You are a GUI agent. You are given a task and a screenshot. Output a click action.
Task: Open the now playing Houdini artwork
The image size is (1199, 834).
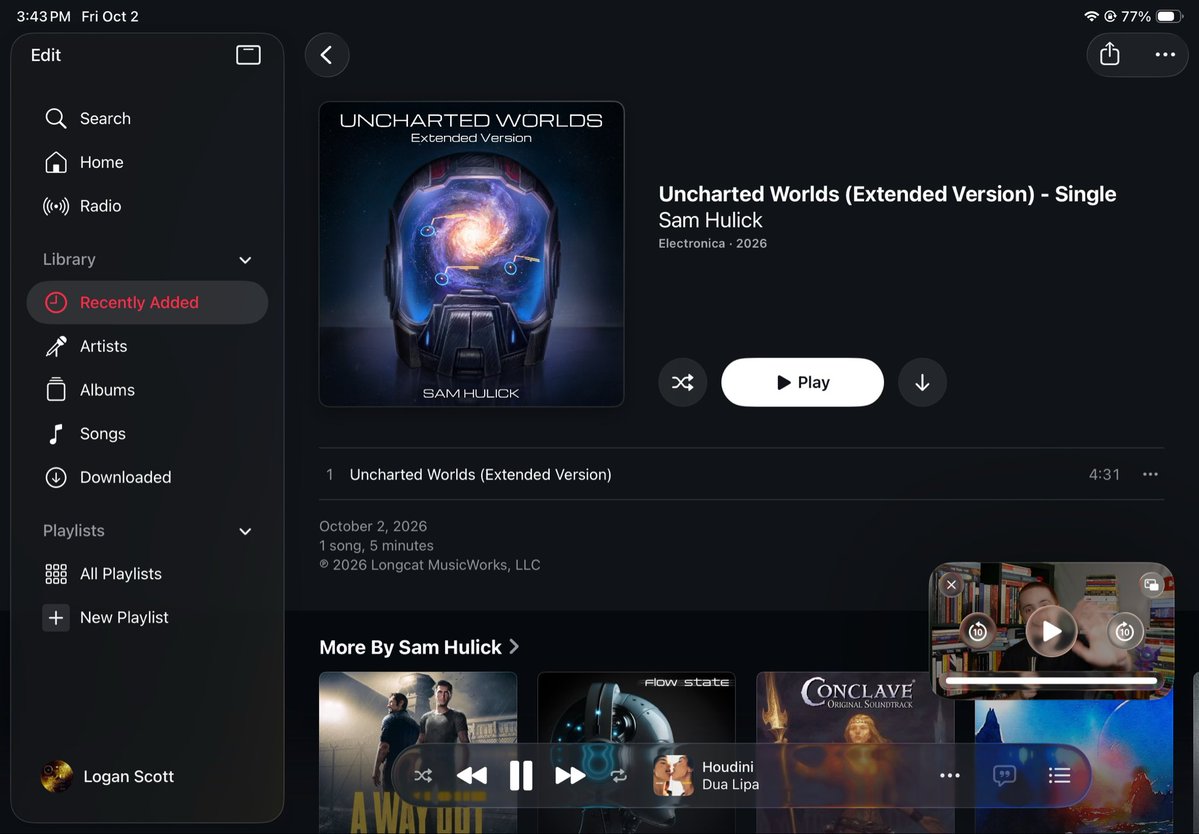674,775
